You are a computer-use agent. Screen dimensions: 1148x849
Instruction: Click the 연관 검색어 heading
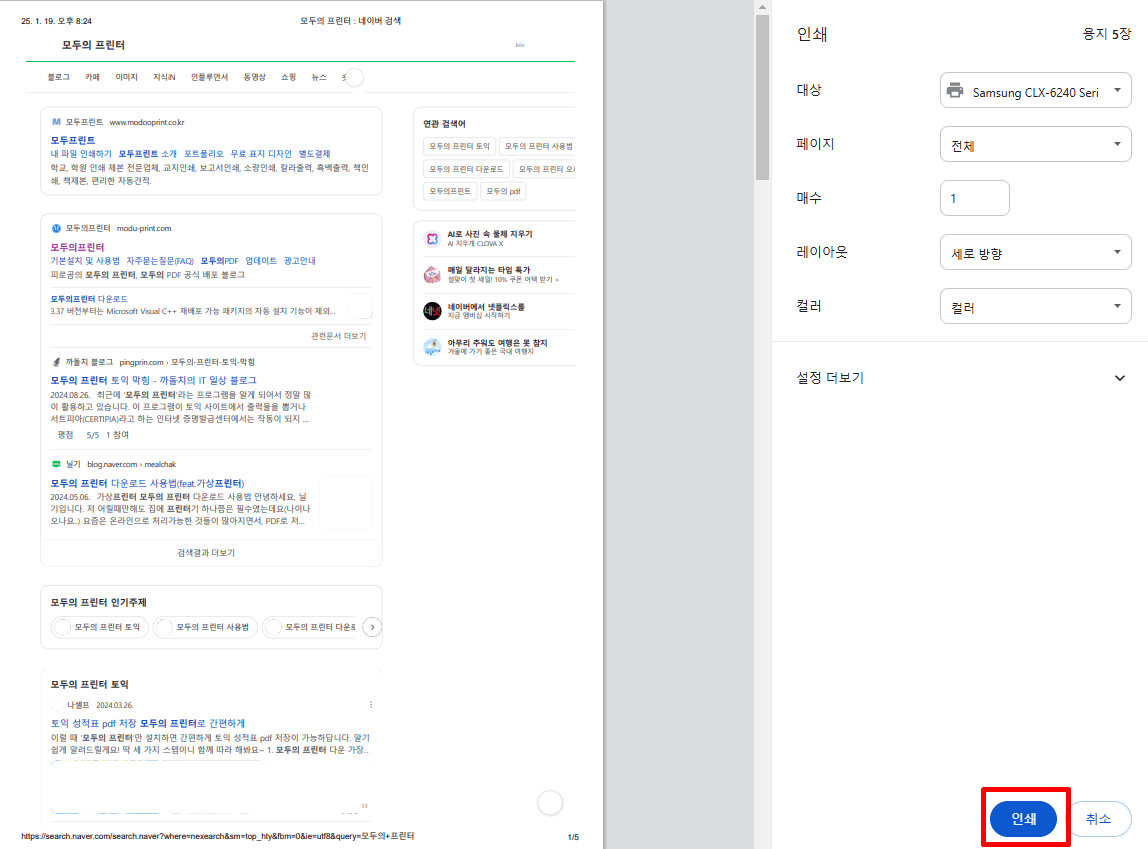pos(444,124)
